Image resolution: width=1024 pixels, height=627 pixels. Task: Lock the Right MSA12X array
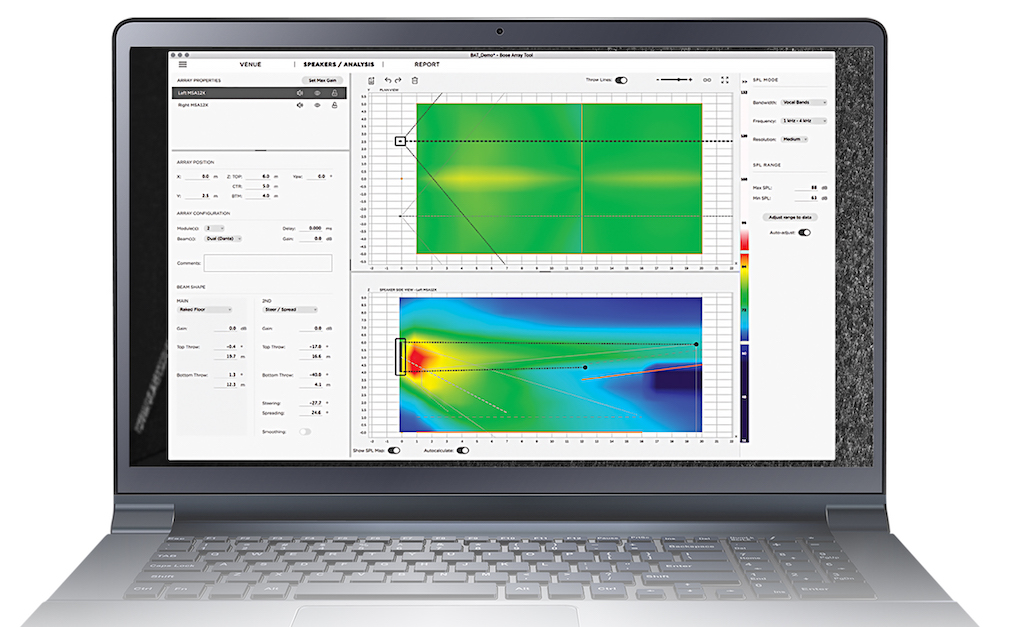coord(333,105)
